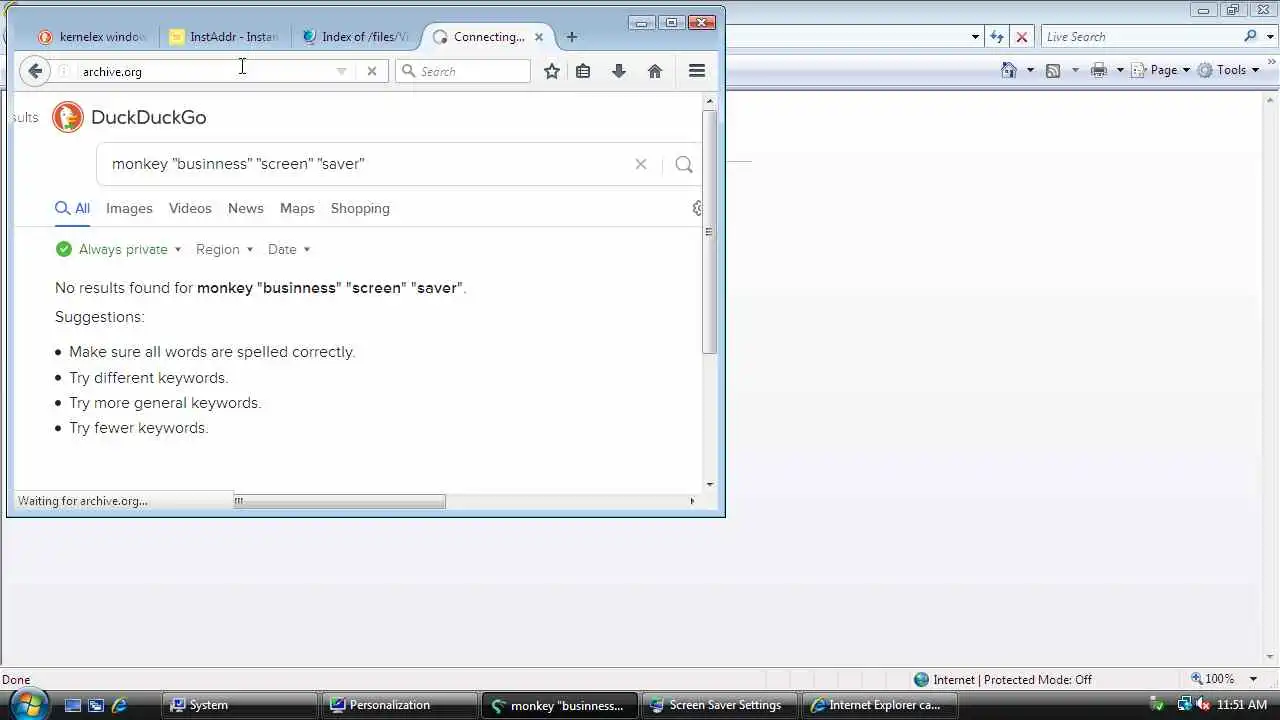Close the Connecting tab
The height and width of the screenshot is (720, 1280).
click(x=539, y=37)
